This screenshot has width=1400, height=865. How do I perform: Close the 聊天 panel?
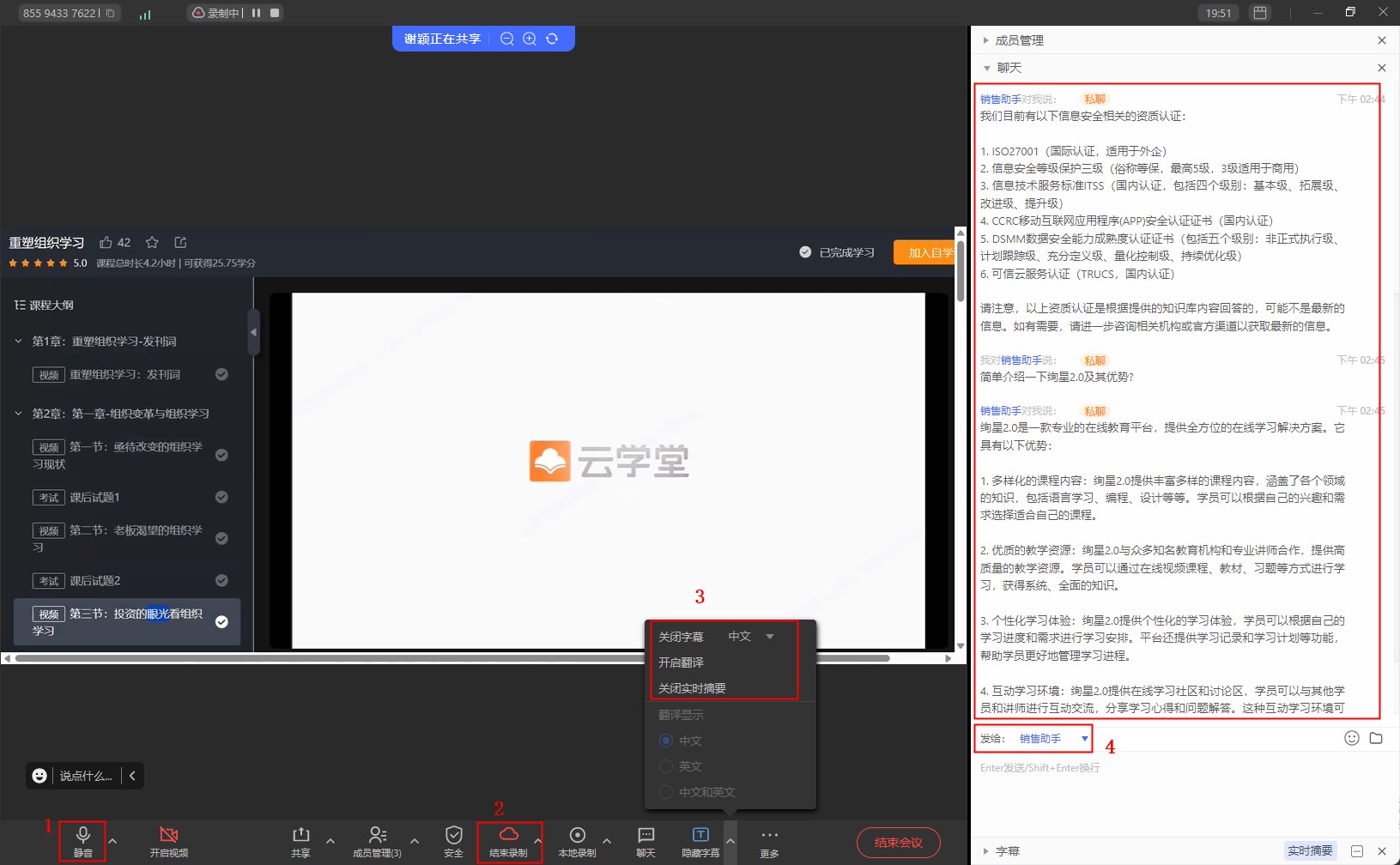[1381, 68]
